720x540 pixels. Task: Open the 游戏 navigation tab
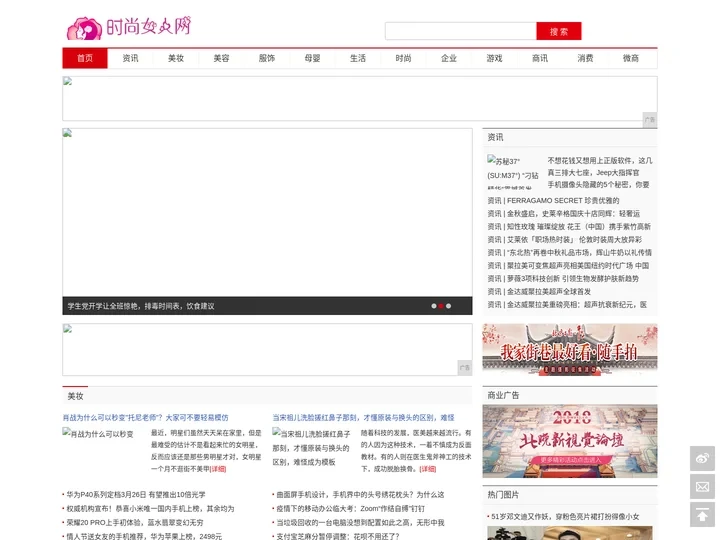[x=494, y=58]
